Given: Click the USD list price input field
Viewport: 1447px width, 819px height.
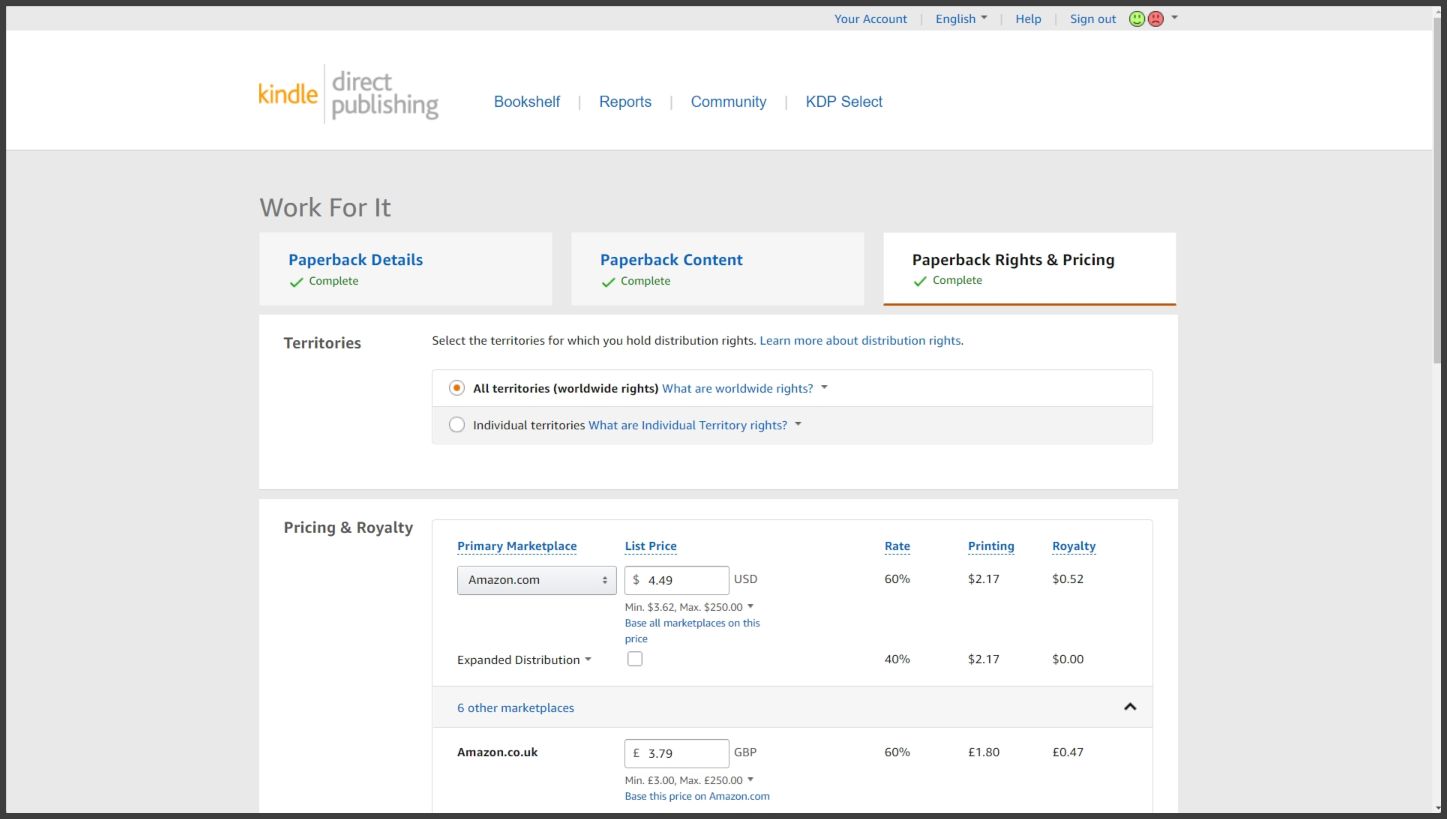Looking at the screenshot, I should [x=685, y=580].
